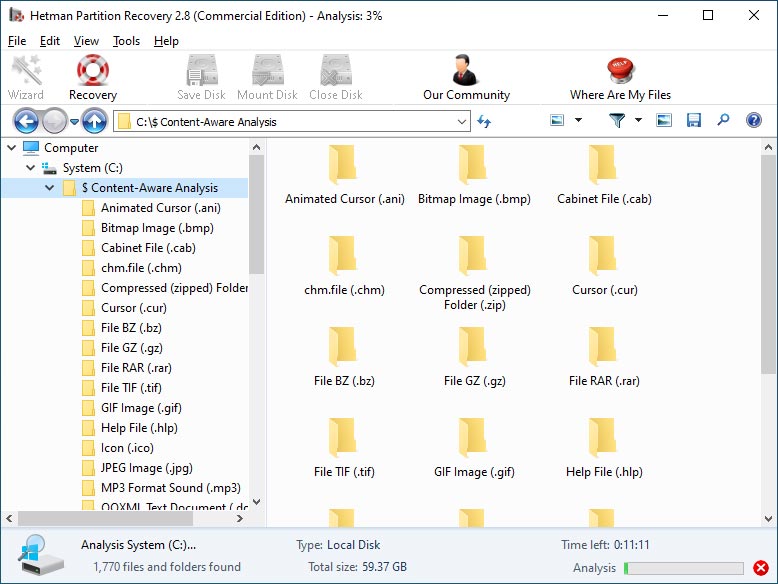Select Cursor (.cur) in the tree

(133, 308)
